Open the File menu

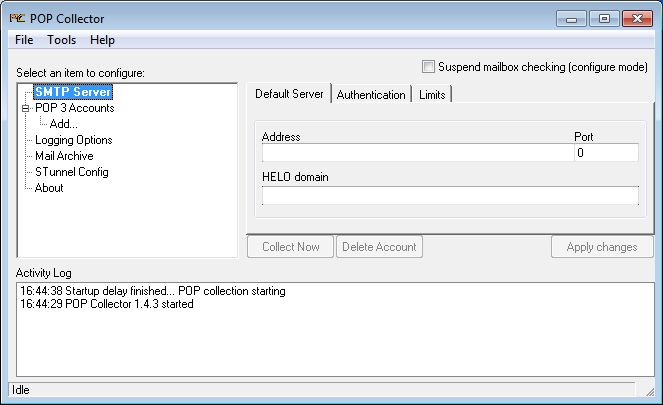coord(24,40)
